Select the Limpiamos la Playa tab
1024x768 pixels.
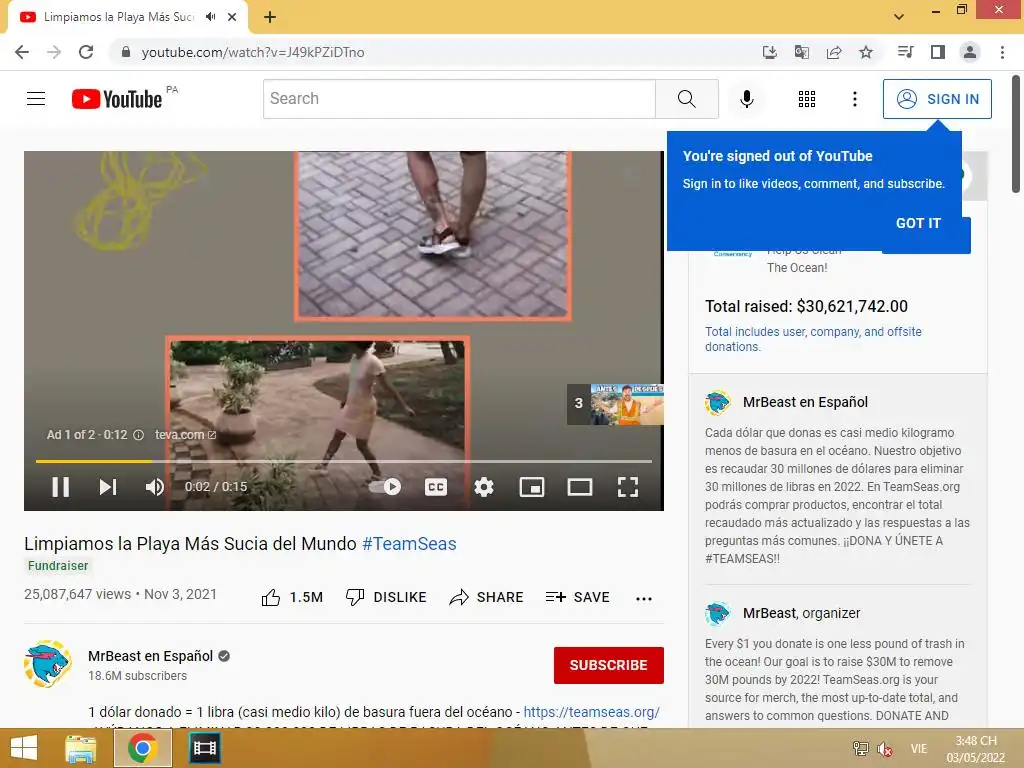(127, 17)
